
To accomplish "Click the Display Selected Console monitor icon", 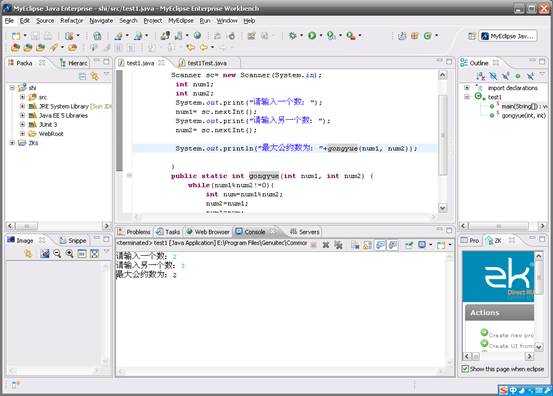I will 422,245.
